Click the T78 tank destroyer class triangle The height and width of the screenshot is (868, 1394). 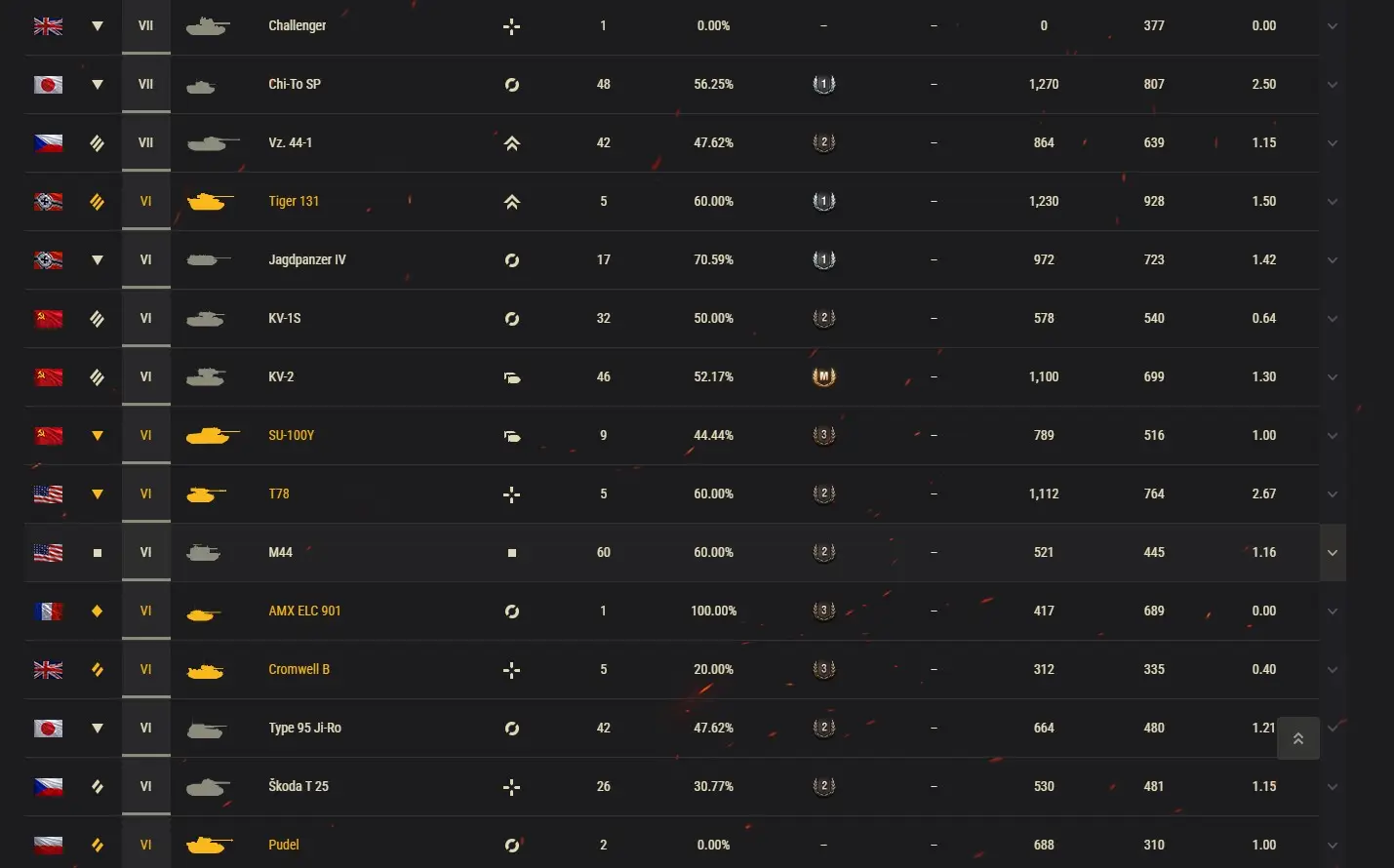pyautogui.click(x=98, y=494)
